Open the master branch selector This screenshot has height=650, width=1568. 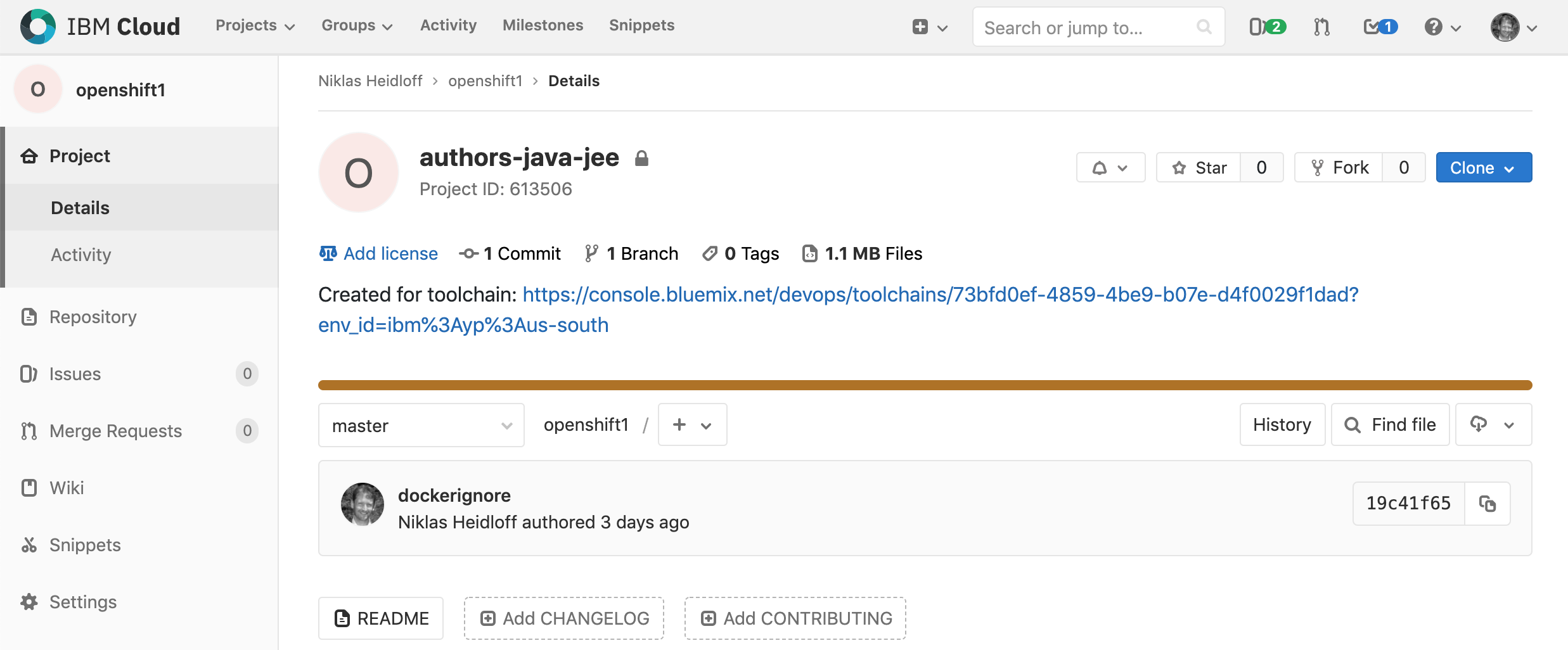(x=421, y=424)
